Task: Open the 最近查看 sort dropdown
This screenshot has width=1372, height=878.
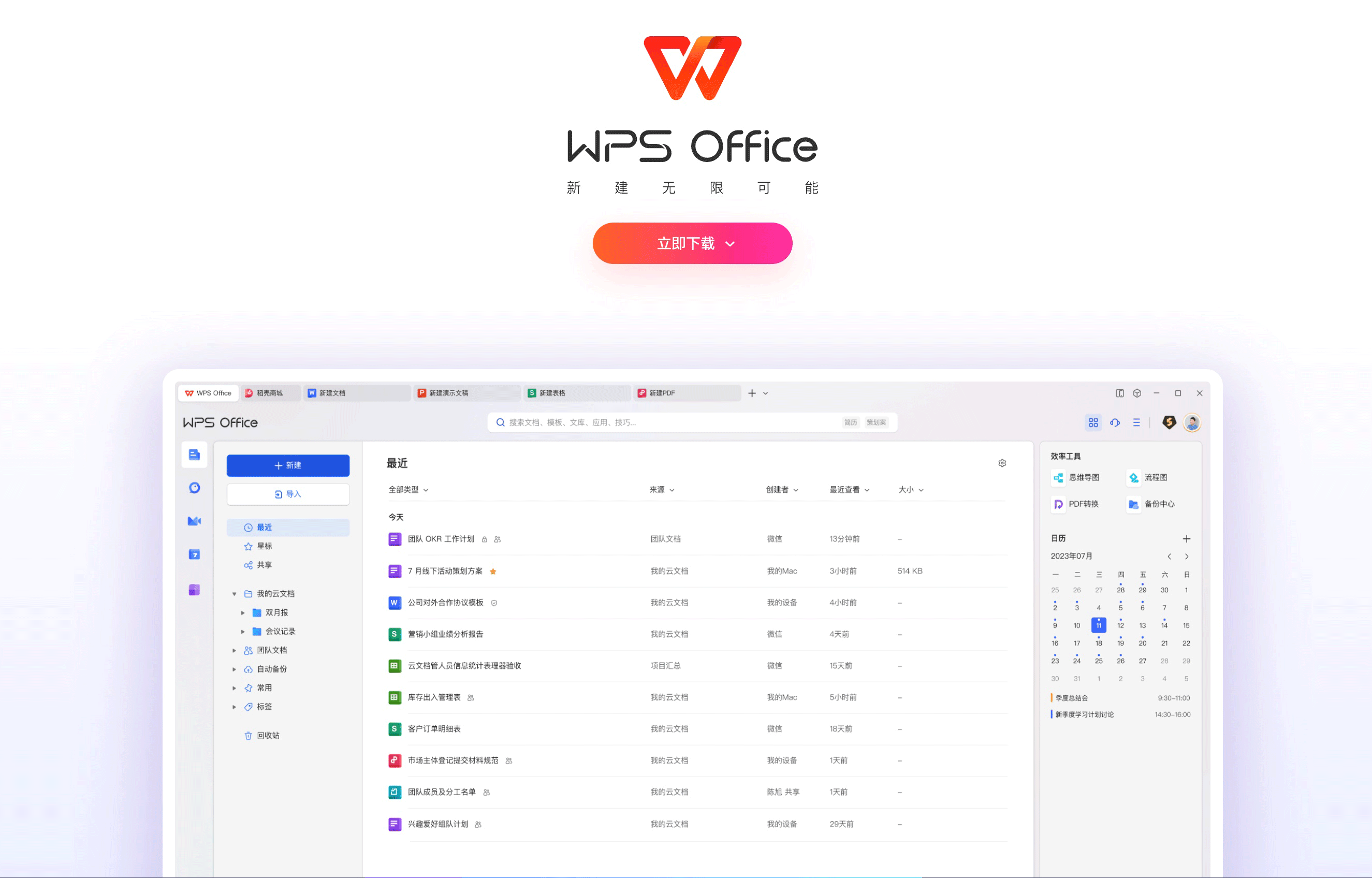Action: point(849,490)
